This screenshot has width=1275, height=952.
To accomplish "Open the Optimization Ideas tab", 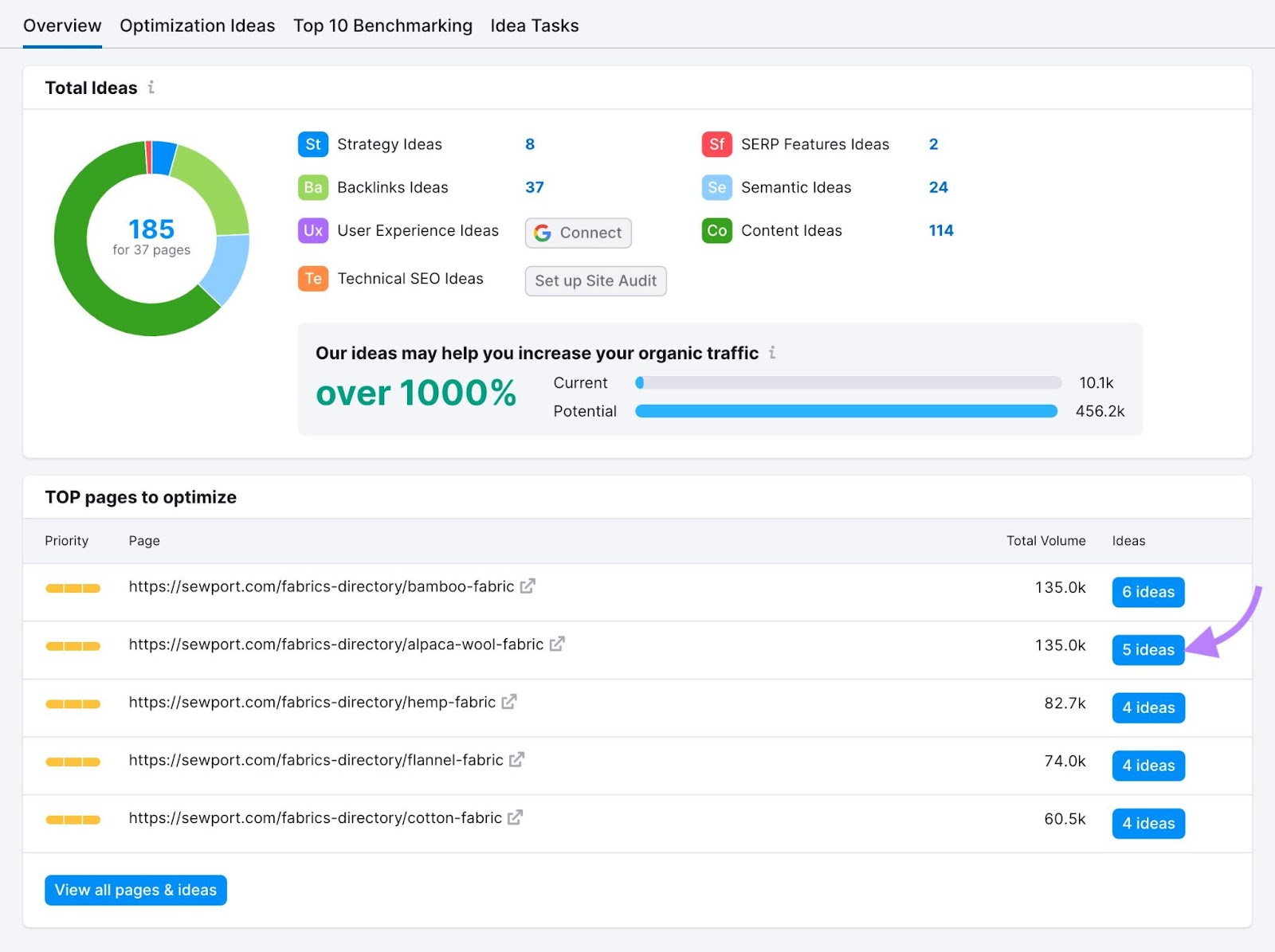I will [x=197, y=25].
